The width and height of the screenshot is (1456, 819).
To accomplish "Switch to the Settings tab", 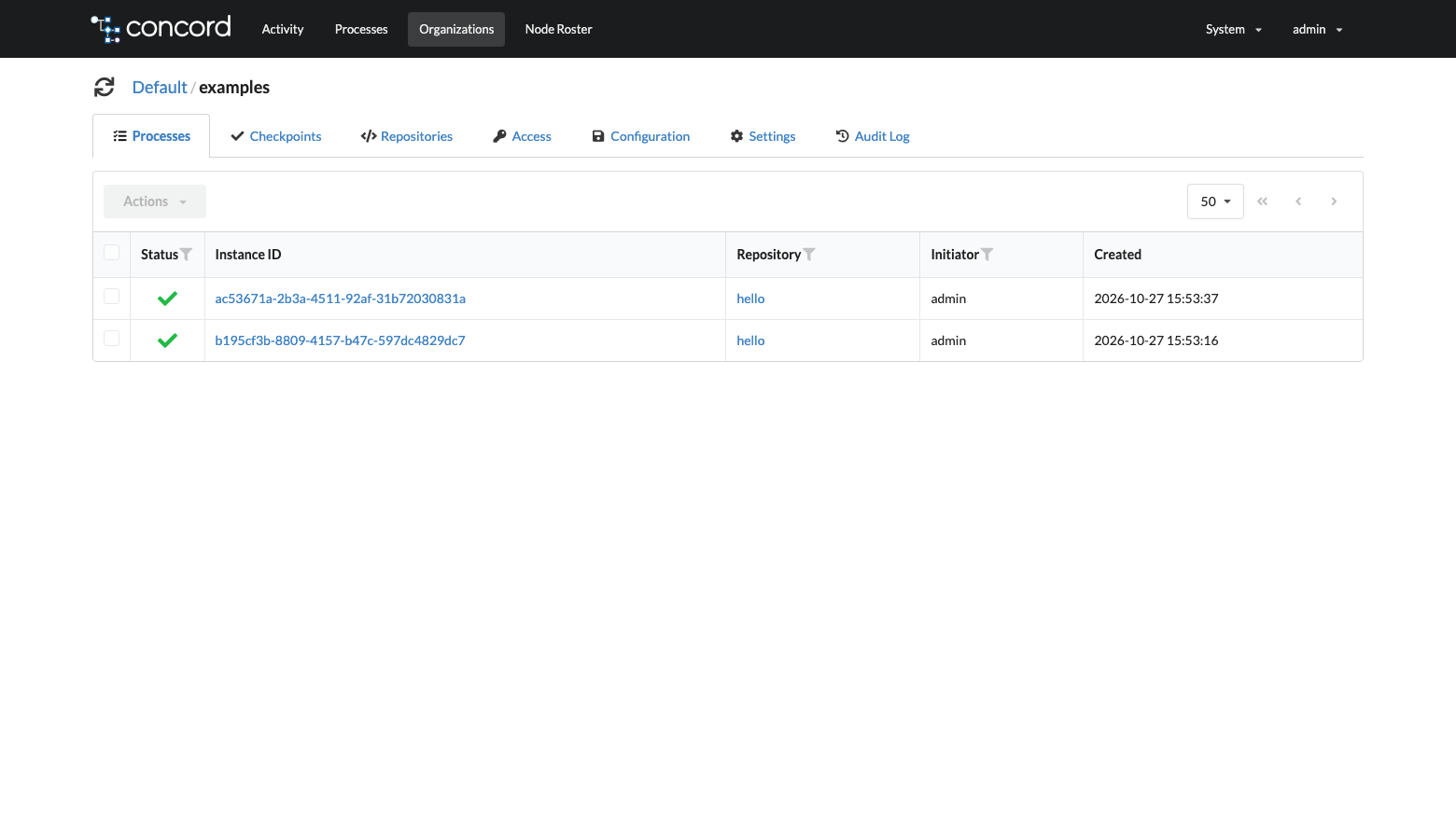I will point(763,136).
